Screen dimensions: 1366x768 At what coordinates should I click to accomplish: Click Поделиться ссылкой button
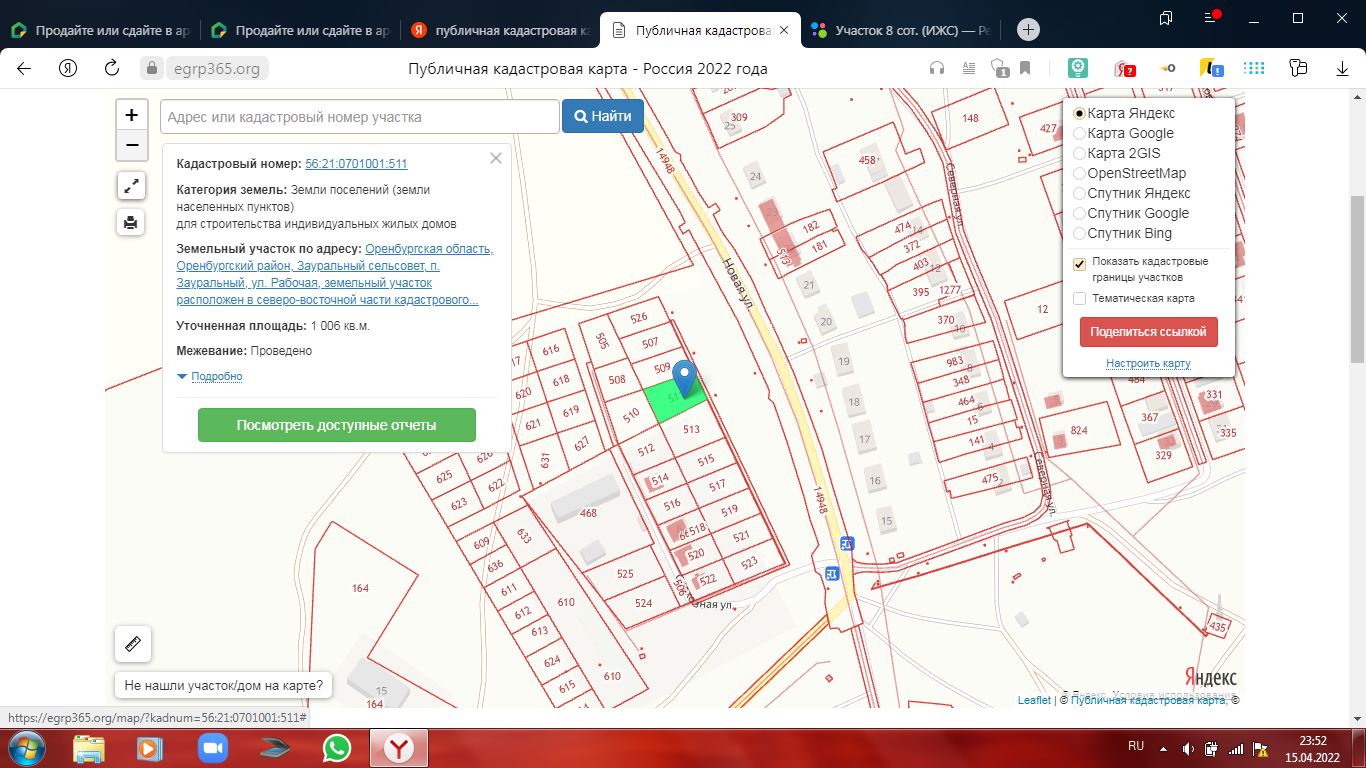click(1149, 332)
